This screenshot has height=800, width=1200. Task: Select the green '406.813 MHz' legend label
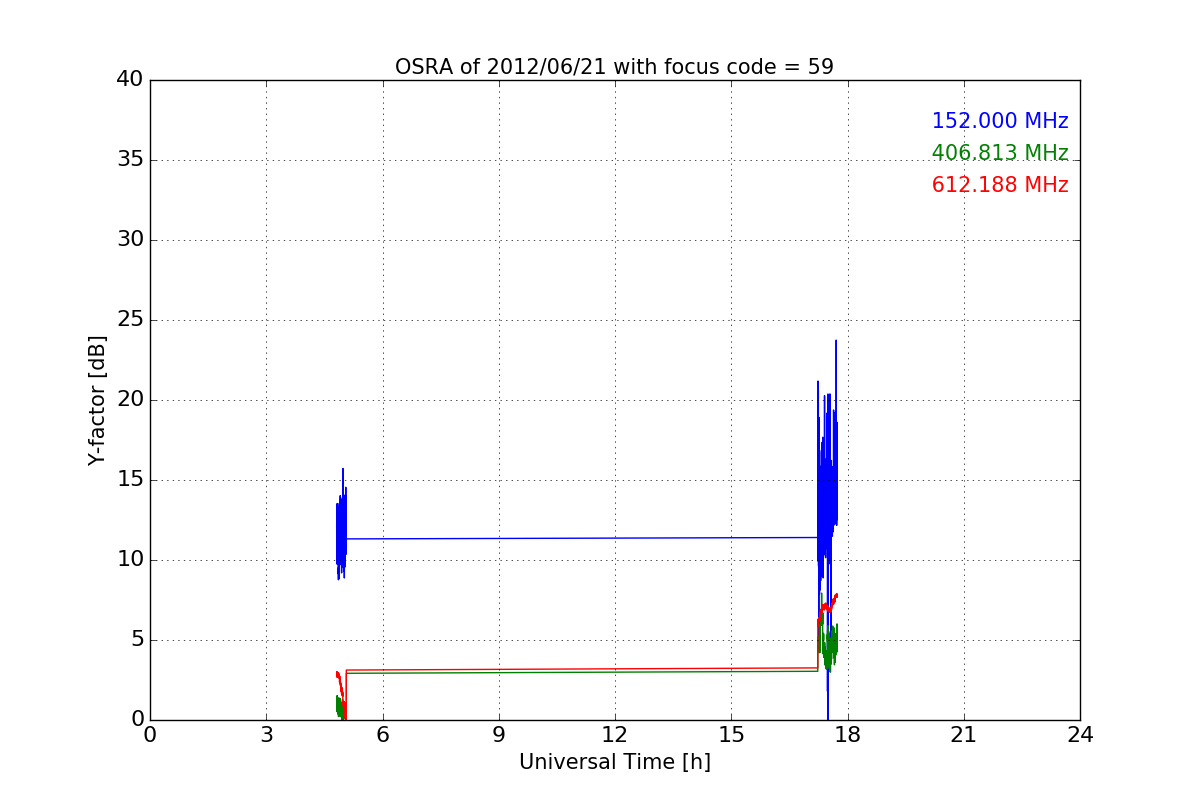click(x=1000, y=153)
